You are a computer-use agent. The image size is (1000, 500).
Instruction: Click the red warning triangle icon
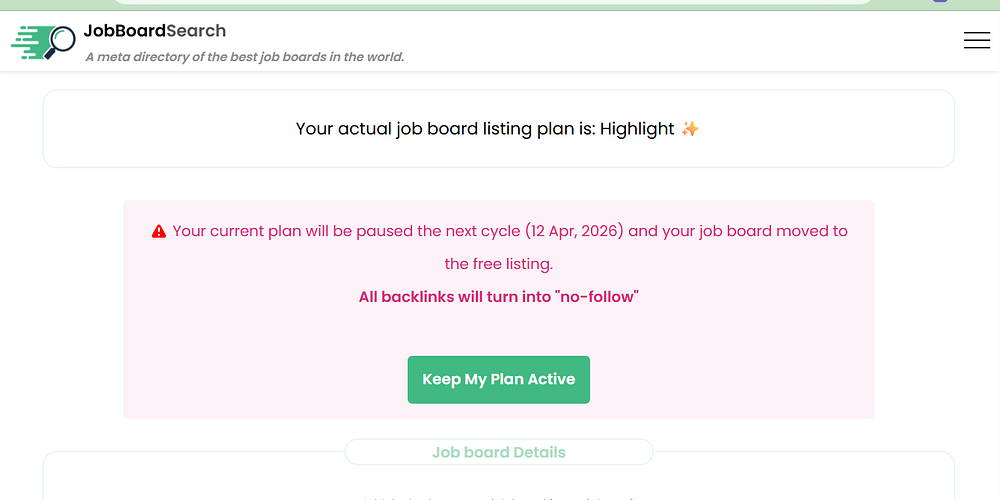click(x=159, y=232)
